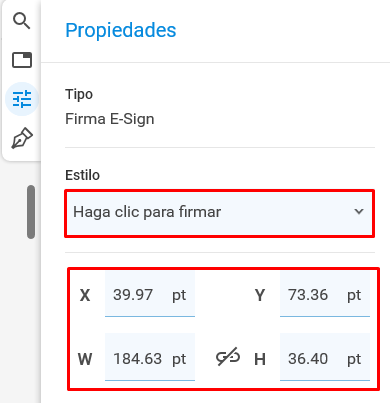Click the Propiedades panel title
This screenshot has height=403, width=390.
(x=121, y=31)
